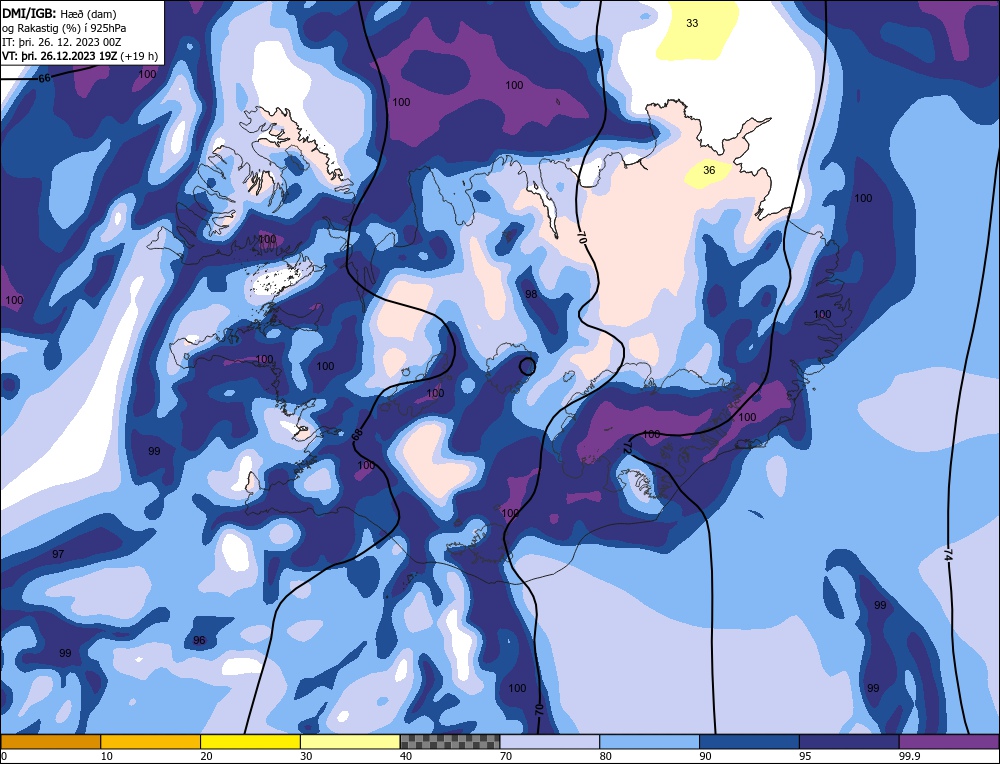
Task: Click the legend tick label "80"
Action: pos(606,756)
